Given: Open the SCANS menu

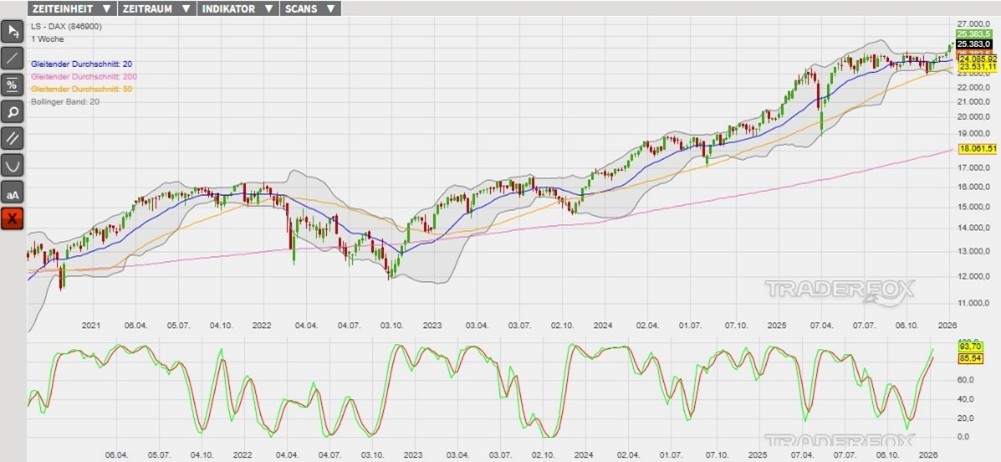Looking at the screenshot, I should [x=310, y=8].
